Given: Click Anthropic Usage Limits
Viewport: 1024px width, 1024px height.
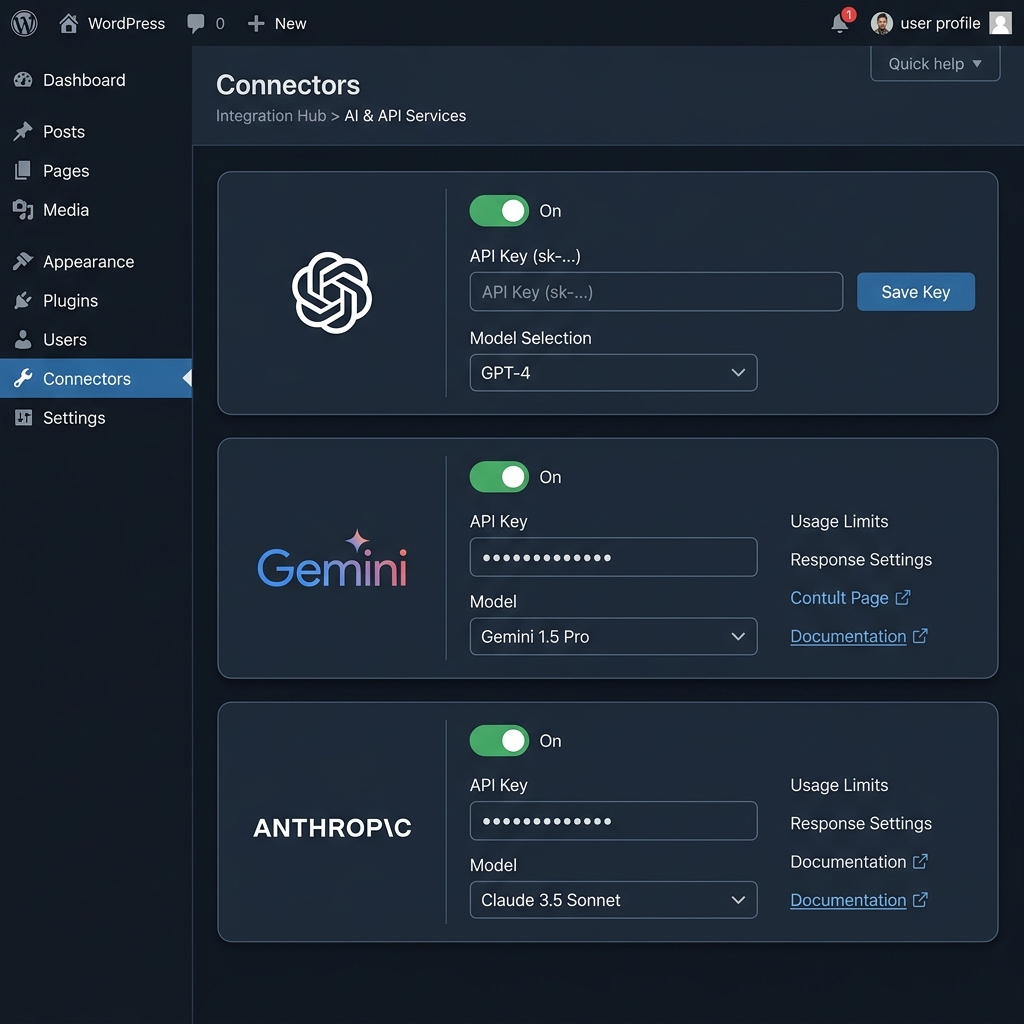Looking at the screenshot, I should (839, 785).
